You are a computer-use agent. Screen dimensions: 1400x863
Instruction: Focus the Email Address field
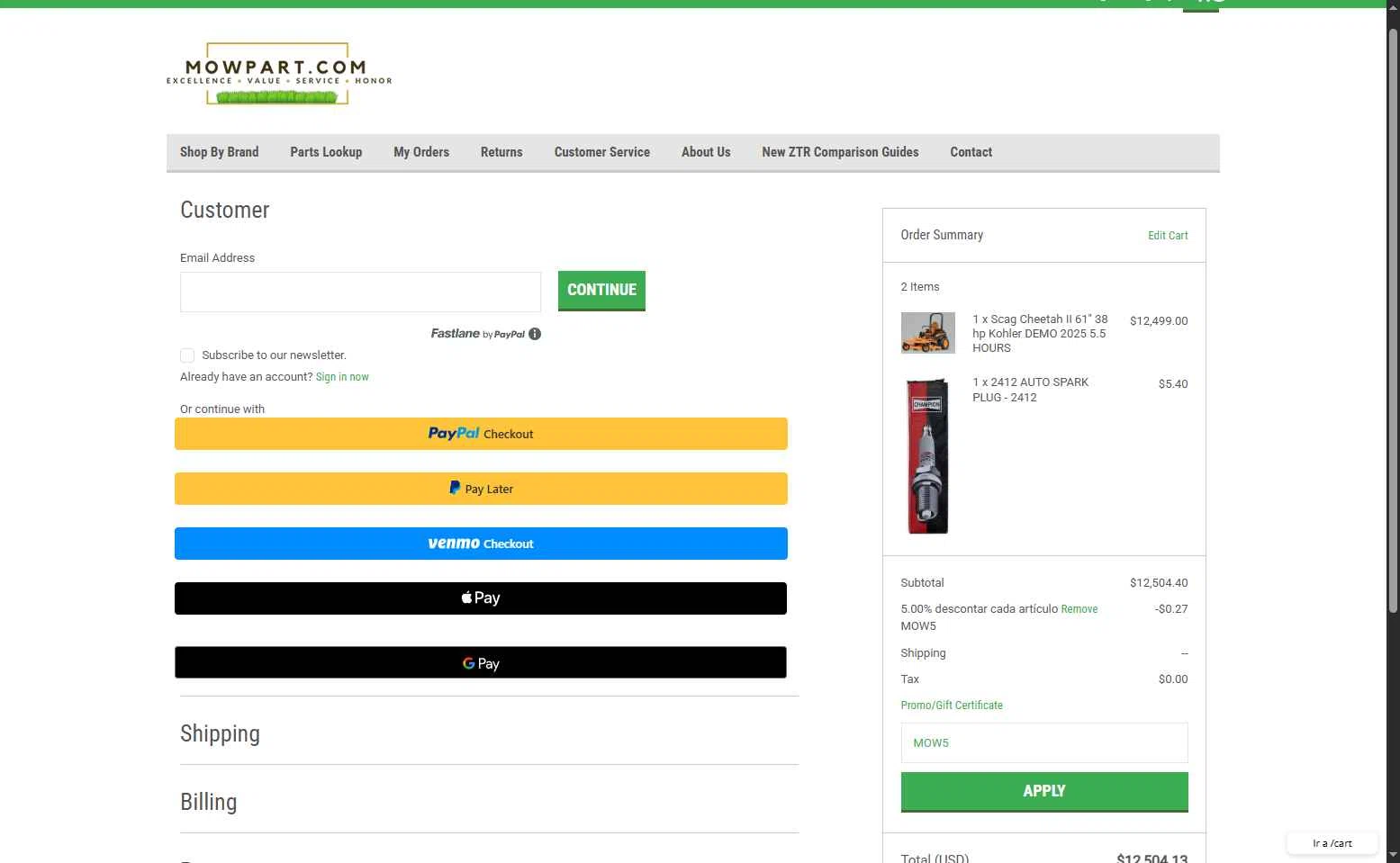(360, 292)
